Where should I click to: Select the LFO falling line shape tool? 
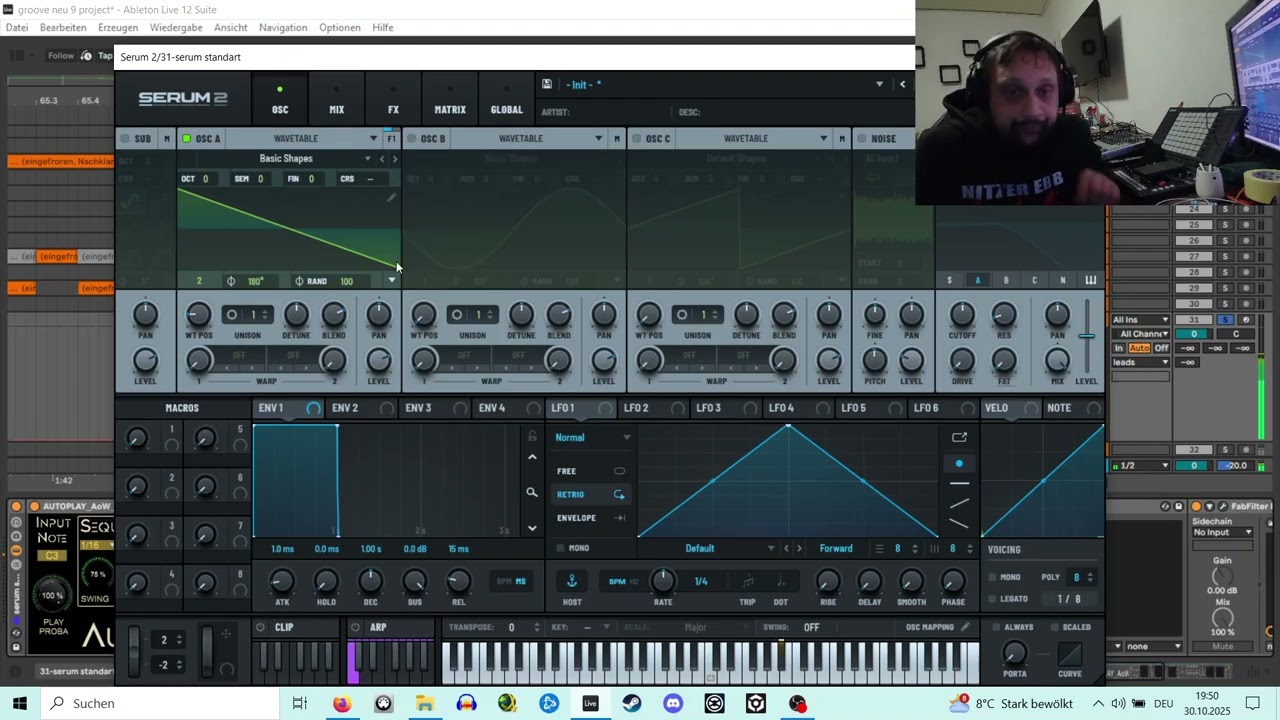pyautogui.click(x=959, y=524)
